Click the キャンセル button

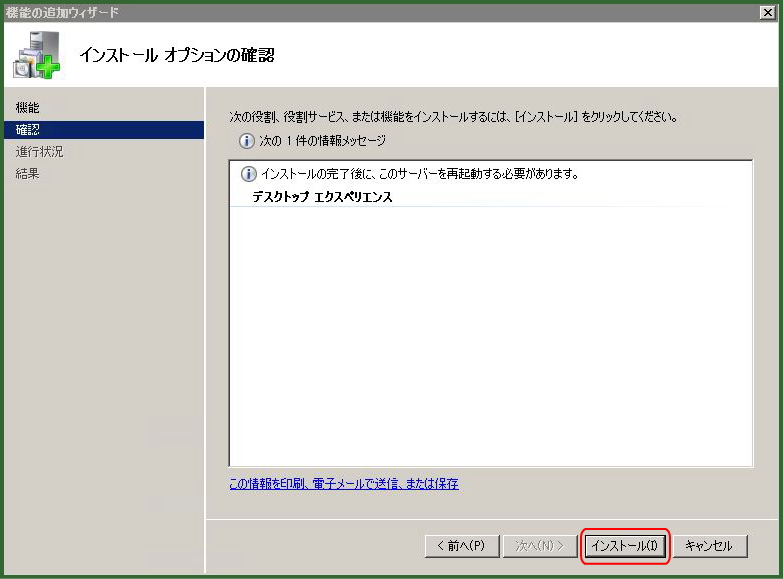pos(710,546)
